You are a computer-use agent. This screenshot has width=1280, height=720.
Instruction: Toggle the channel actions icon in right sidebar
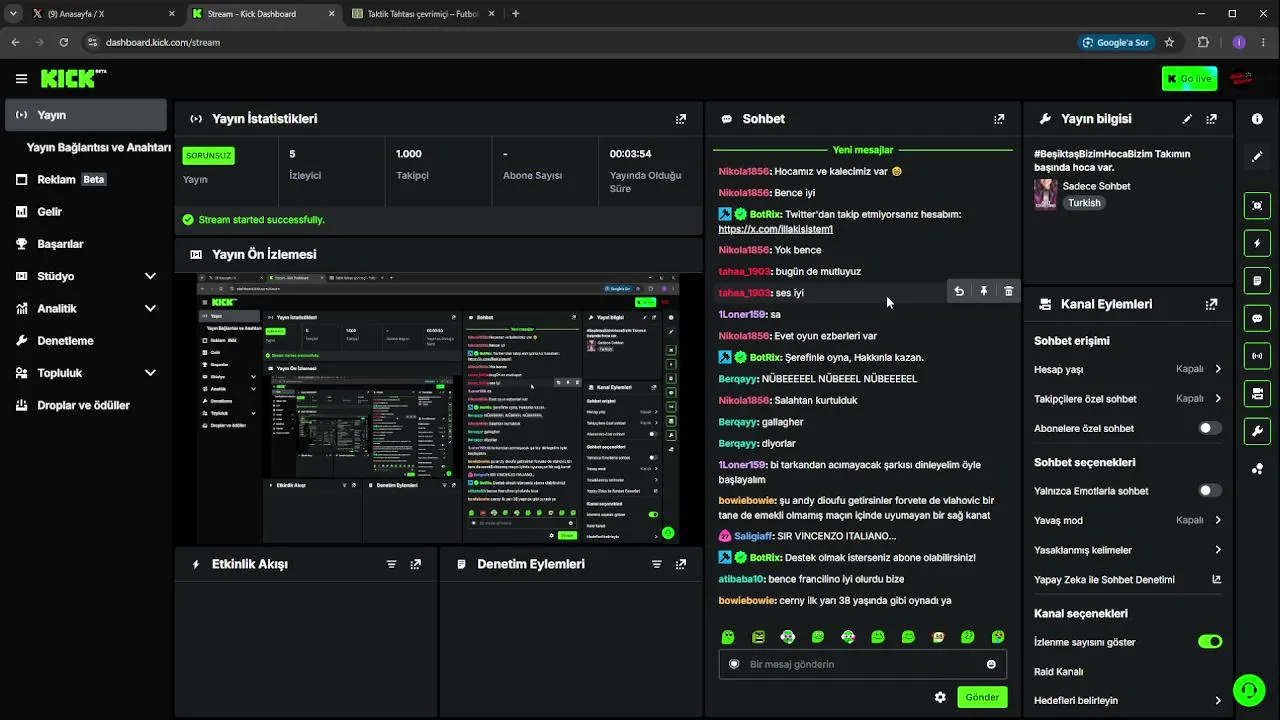(x=1257, y=394)
